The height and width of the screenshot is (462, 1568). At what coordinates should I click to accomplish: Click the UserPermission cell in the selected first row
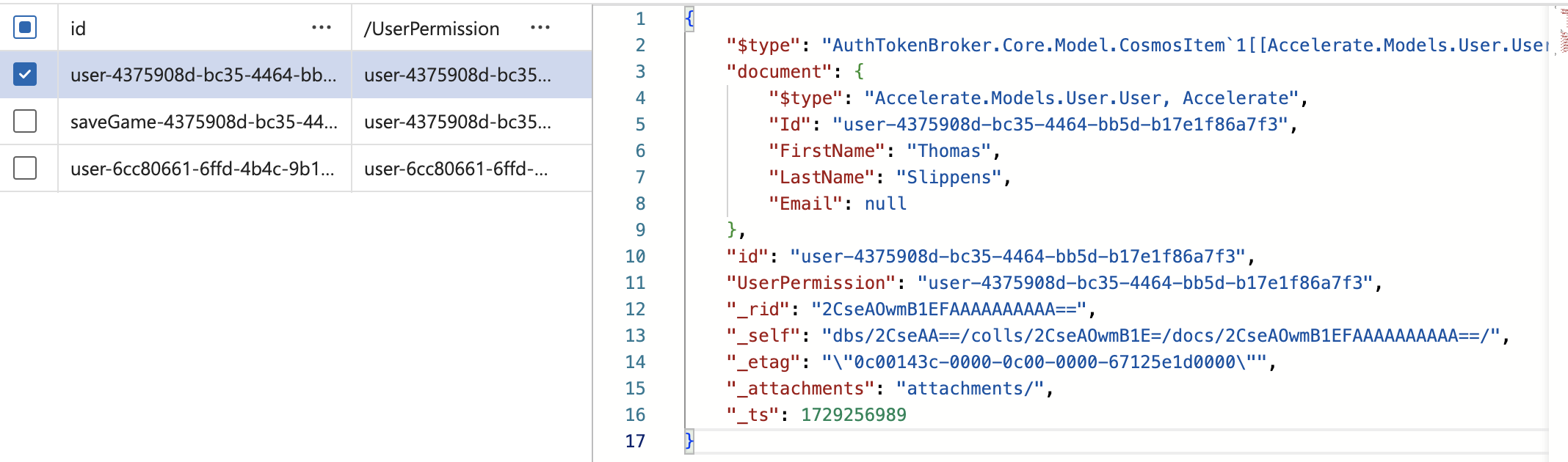(458, 75)
